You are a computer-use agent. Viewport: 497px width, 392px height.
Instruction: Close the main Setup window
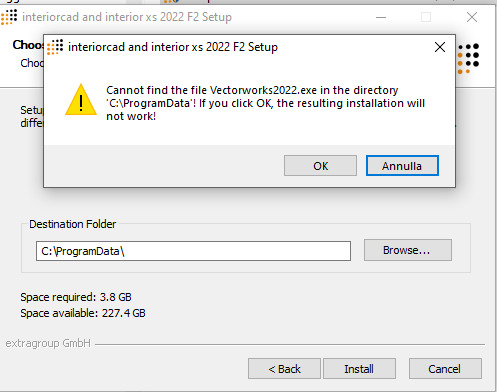click(472, 17)
